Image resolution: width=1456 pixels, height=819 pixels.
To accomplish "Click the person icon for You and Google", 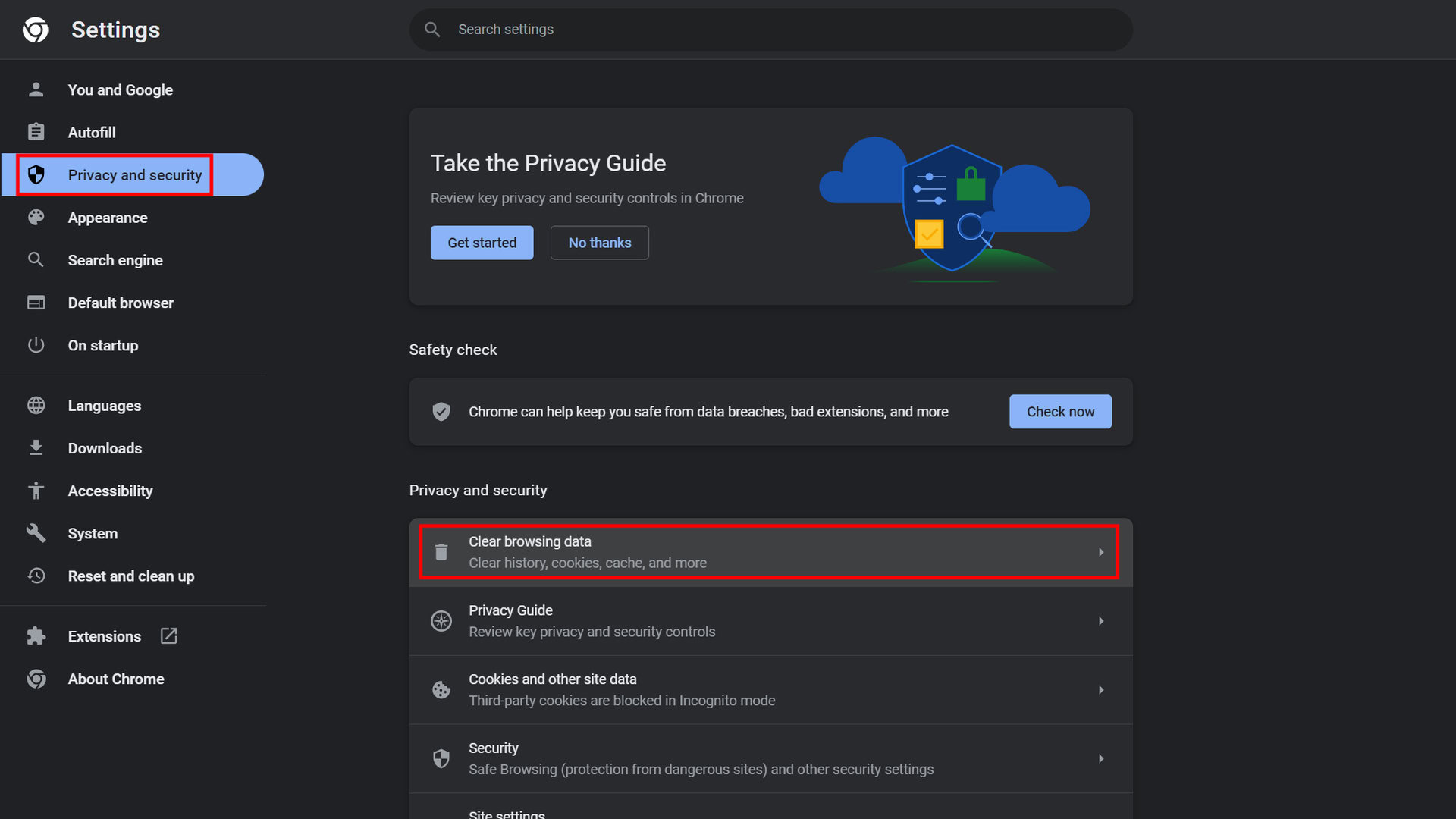I will click(x=36, y=89).
